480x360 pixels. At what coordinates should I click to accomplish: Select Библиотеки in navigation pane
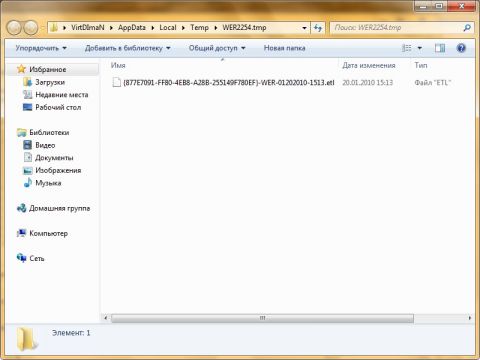[x=49, y=133]
